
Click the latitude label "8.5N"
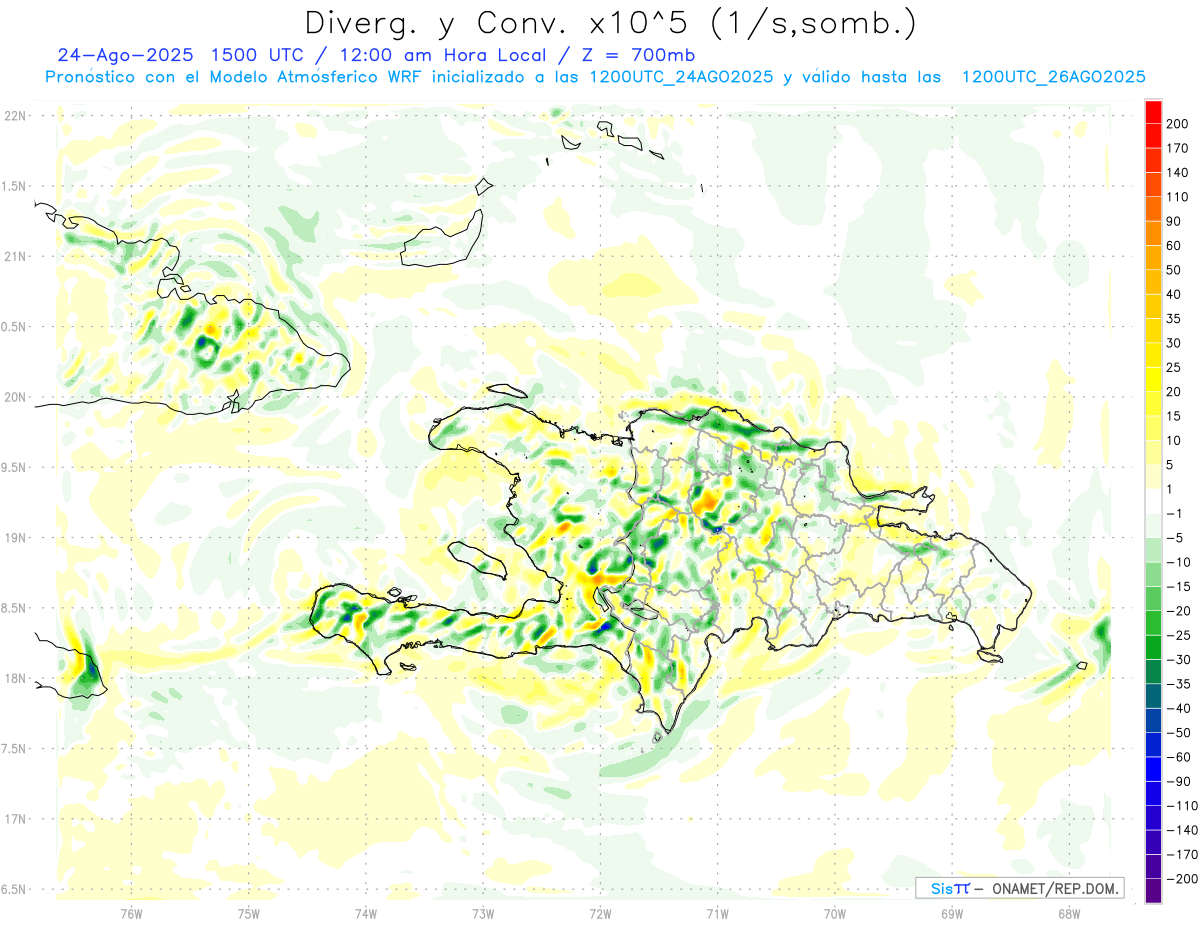coord(13,608)
